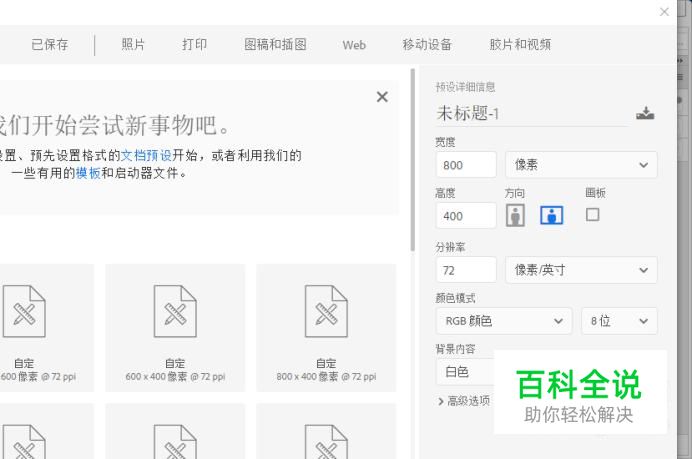Image resolution: width=692 pixels, height=459 pixels.
Task: Open the 8 位 bit depth dropdown
Action: point(619,321)
